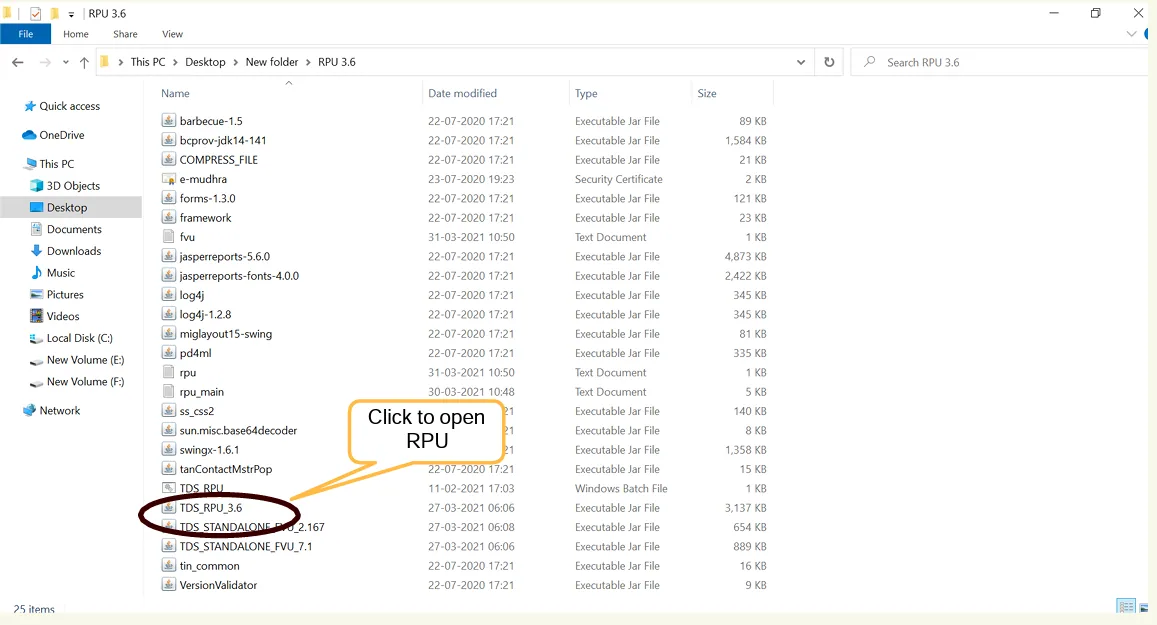Navigate to Desktop in breadcrumb path
This screenshot has height=625, width=1157.
(205, 62)
